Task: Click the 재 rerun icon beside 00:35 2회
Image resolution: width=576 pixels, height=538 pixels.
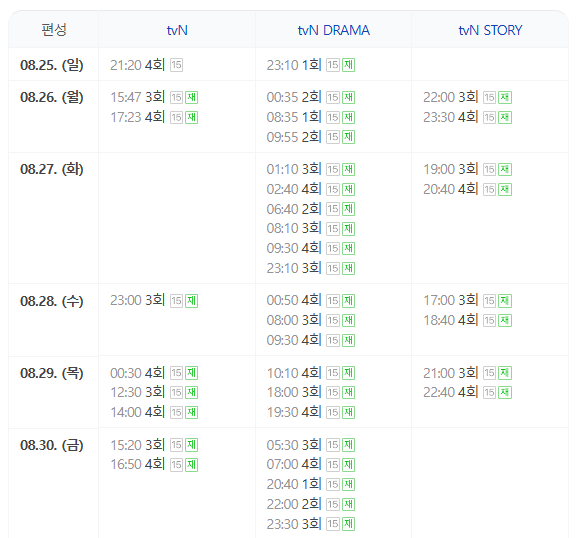Action: (x=349, y=98)
